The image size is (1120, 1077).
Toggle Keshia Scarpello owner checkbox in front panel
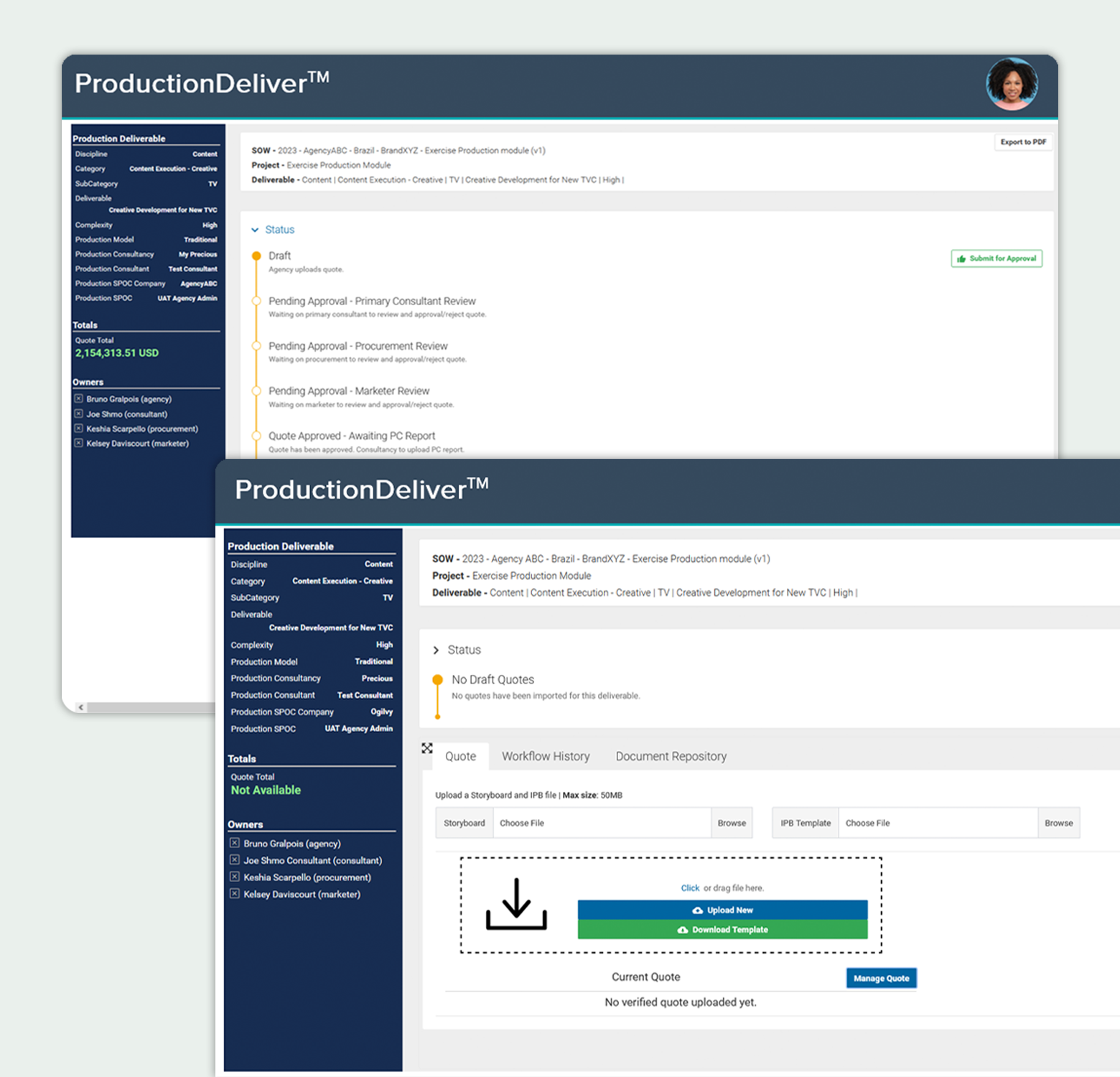pos(235,877)
